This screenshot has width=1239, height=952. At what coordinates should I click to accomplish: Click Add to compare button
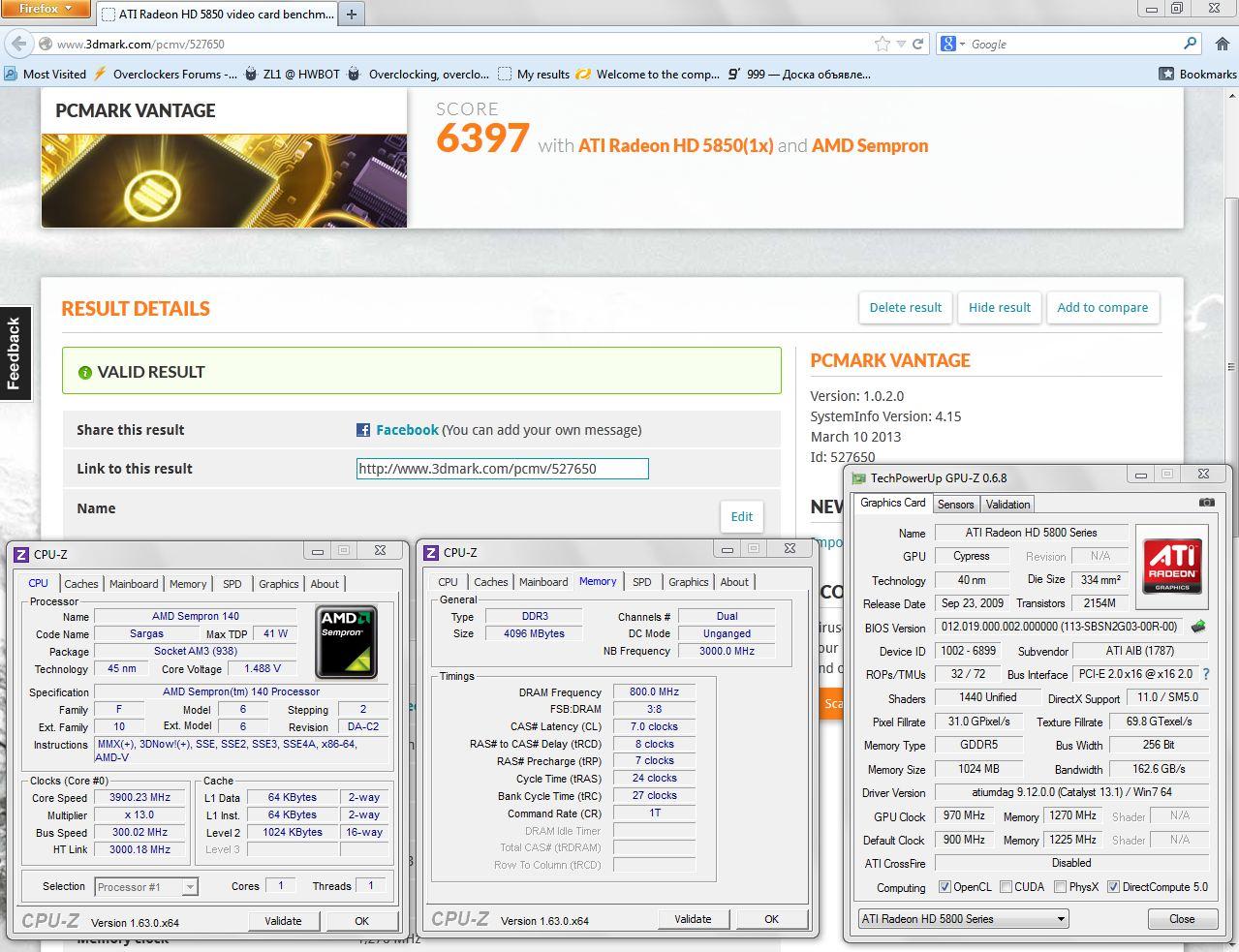click(x=1102, y=307)
